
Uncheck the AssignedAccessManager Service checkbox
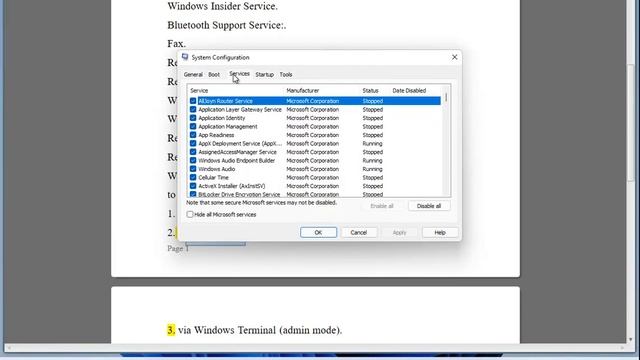(193, 152)
